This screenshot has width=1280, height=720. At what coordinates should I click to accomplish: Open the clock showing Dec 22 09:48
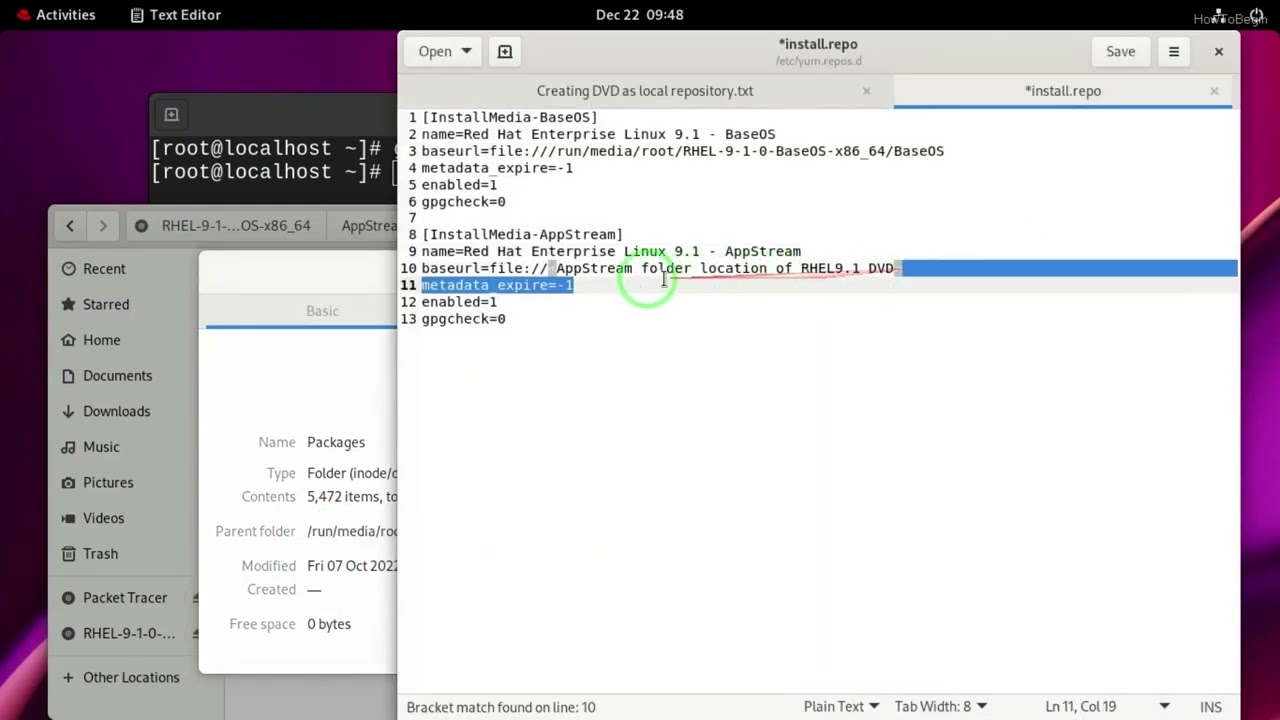[639, 15]
